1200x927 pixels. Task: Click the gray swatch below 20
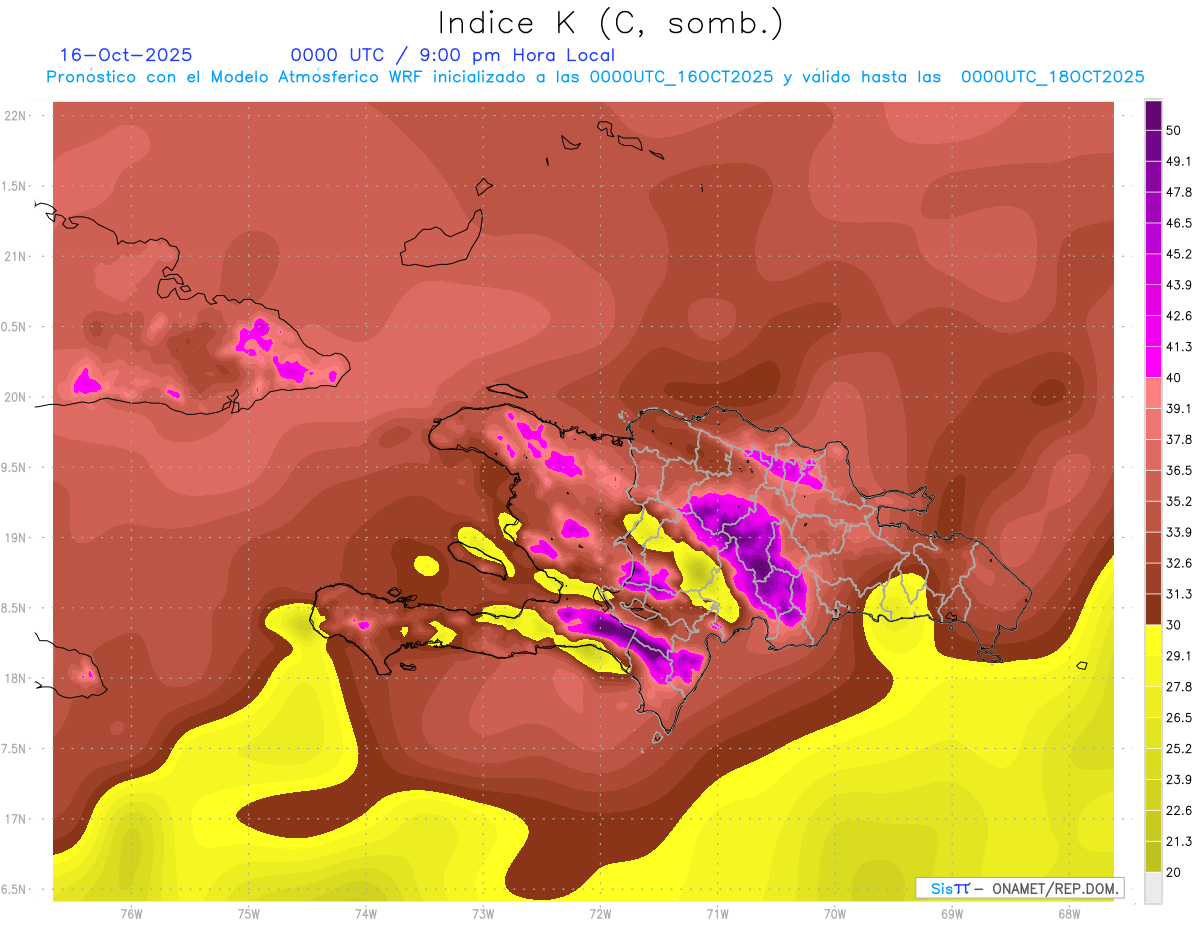click(x=1153, y=887)
